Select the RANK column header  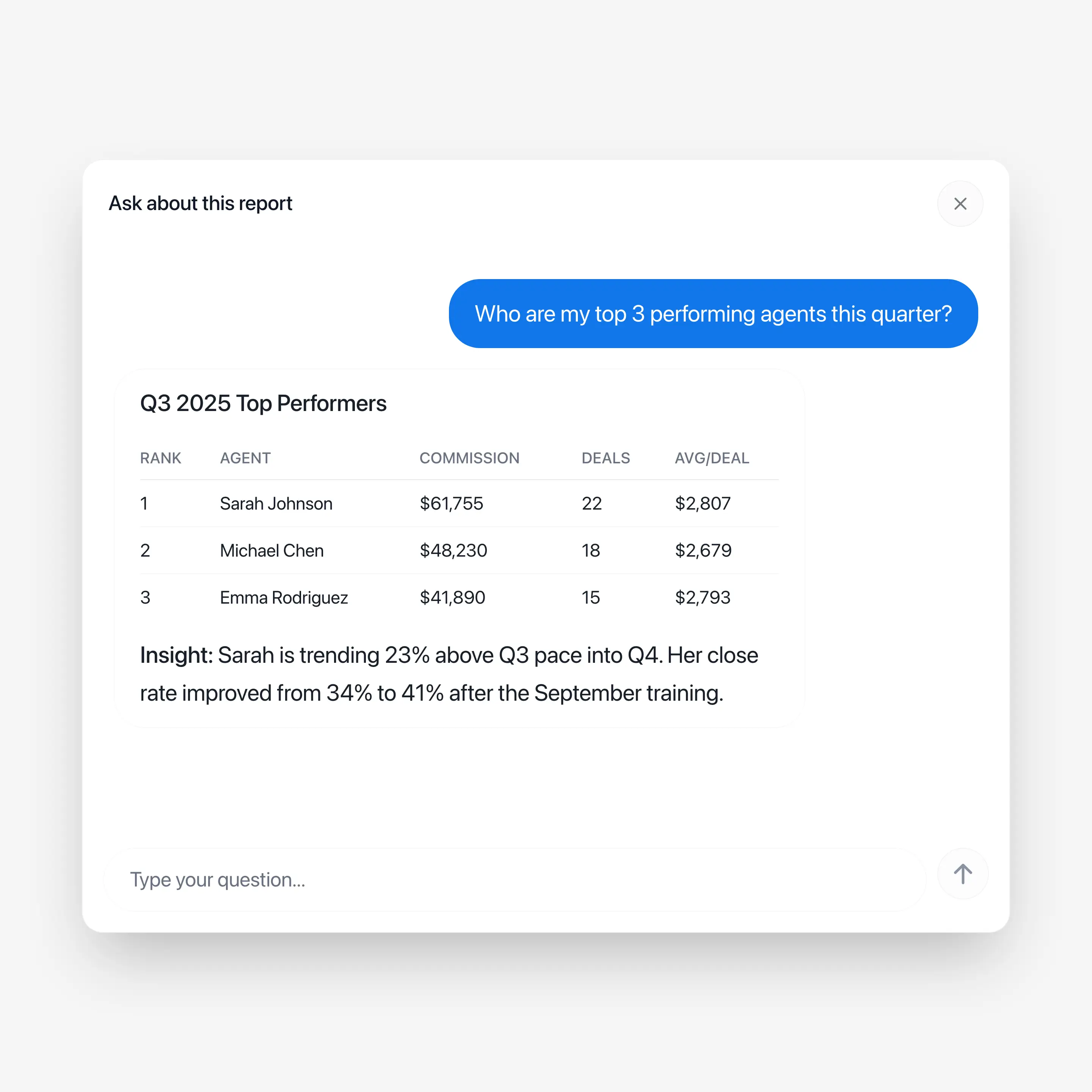tap(160, 458)
